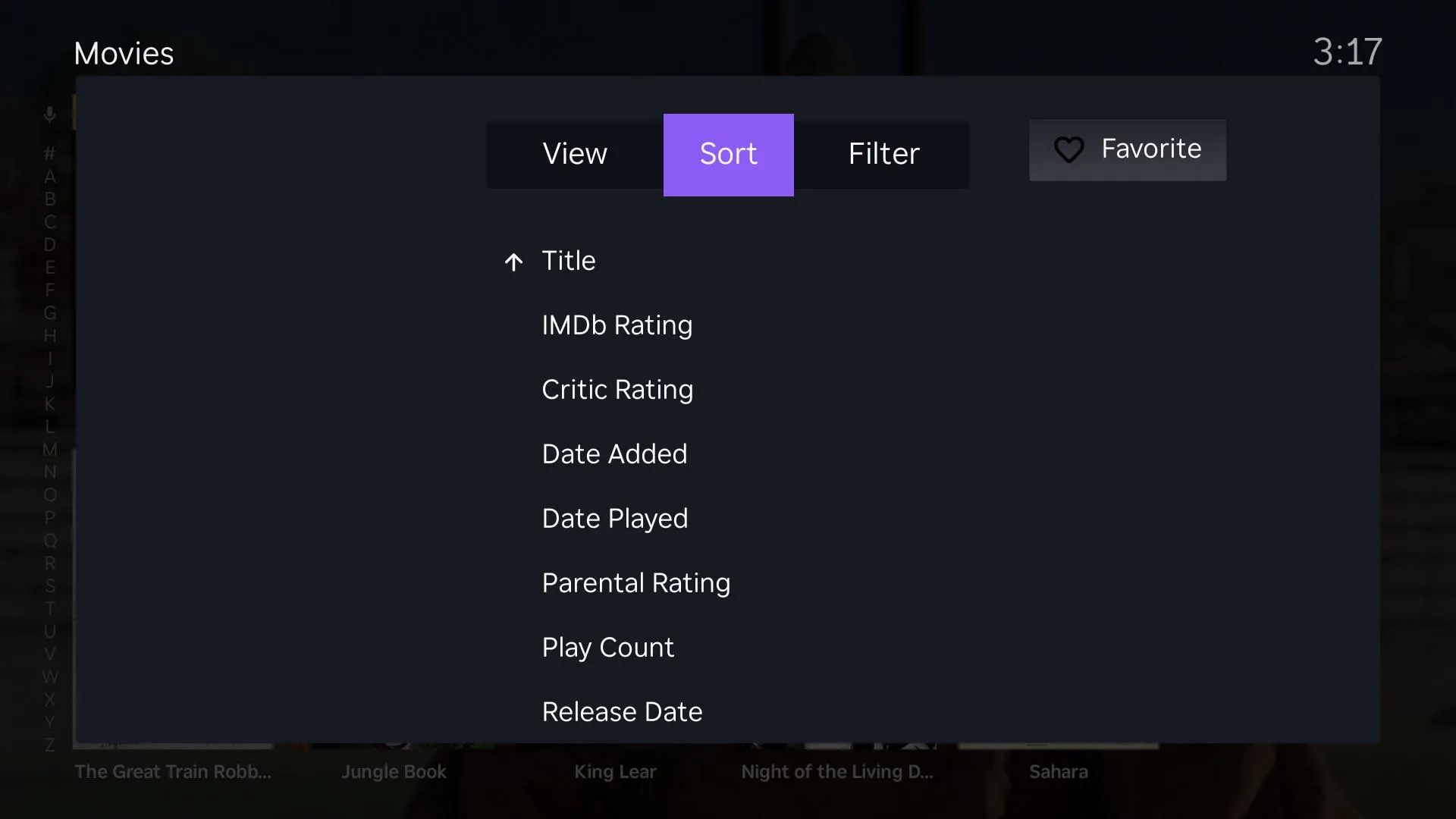Sort movies by Date Added
The width and height of the screenshot is (1456, 819).
pos(614,454)
